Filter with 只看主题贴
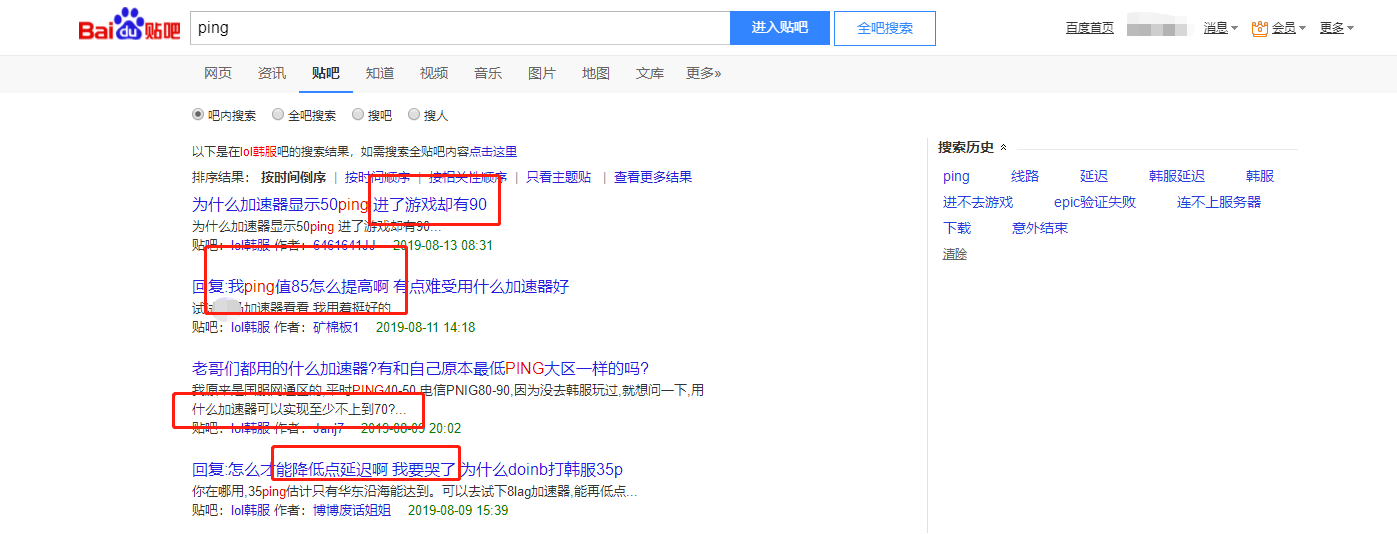1397x534 pixels. (x=559, y=178)
